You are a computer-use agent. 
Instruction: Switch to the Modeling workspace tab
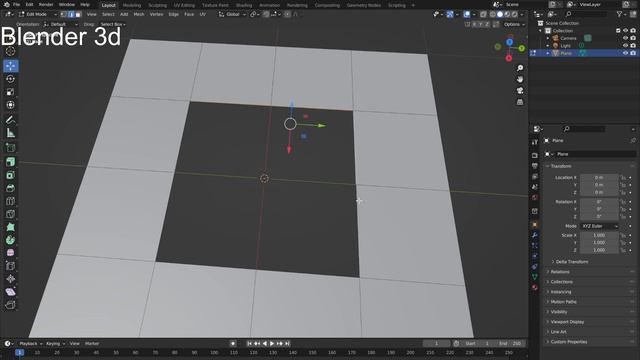click(132, 5)
